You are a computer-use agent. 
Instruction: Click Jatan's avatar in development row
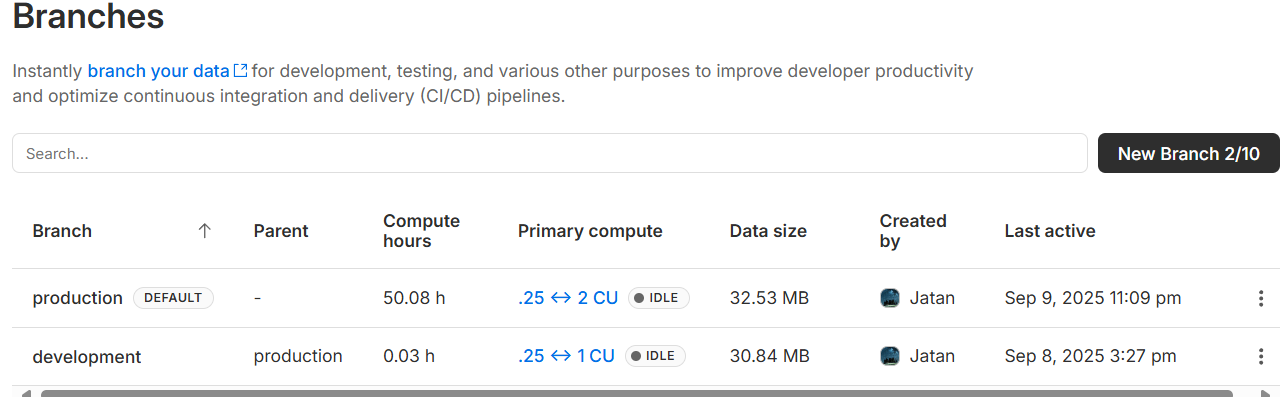[x=890, y=356]
